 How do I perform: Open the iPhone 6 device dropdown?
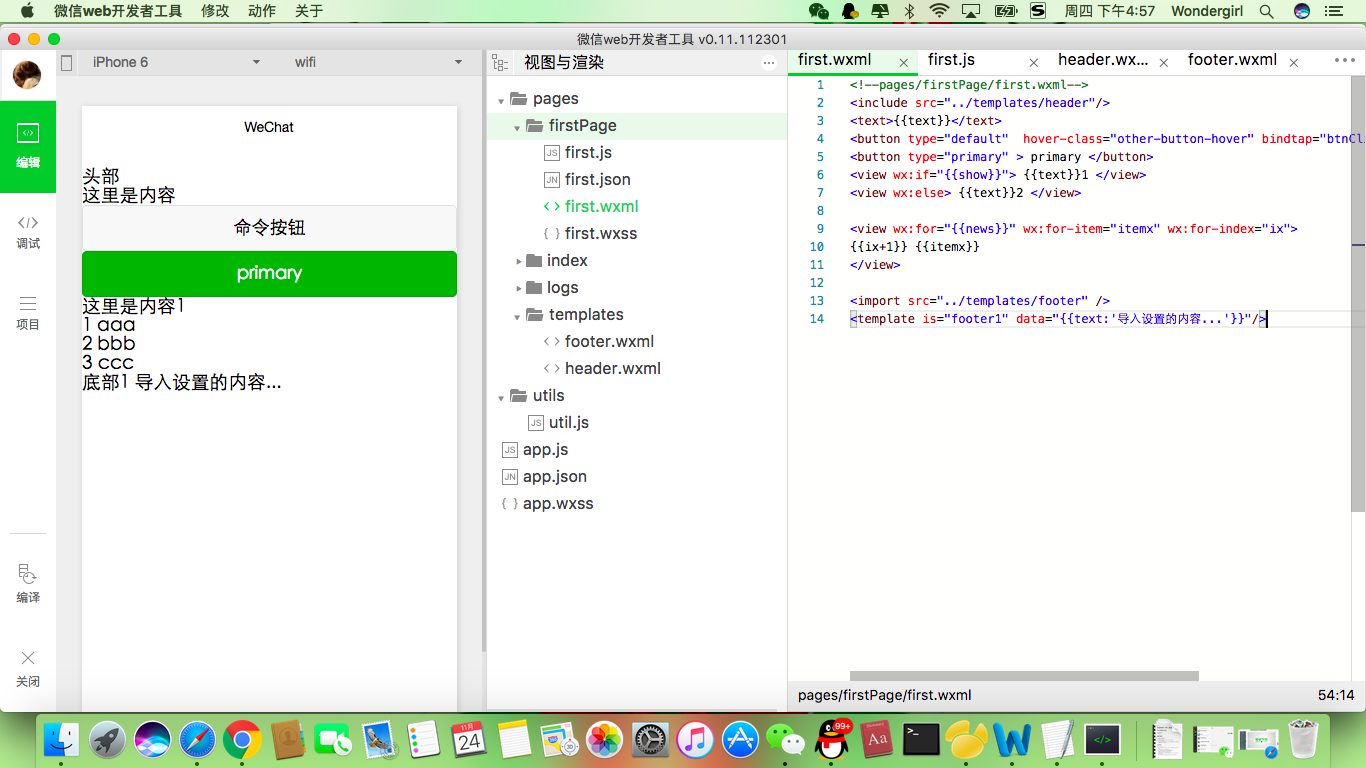pos(176,62)
